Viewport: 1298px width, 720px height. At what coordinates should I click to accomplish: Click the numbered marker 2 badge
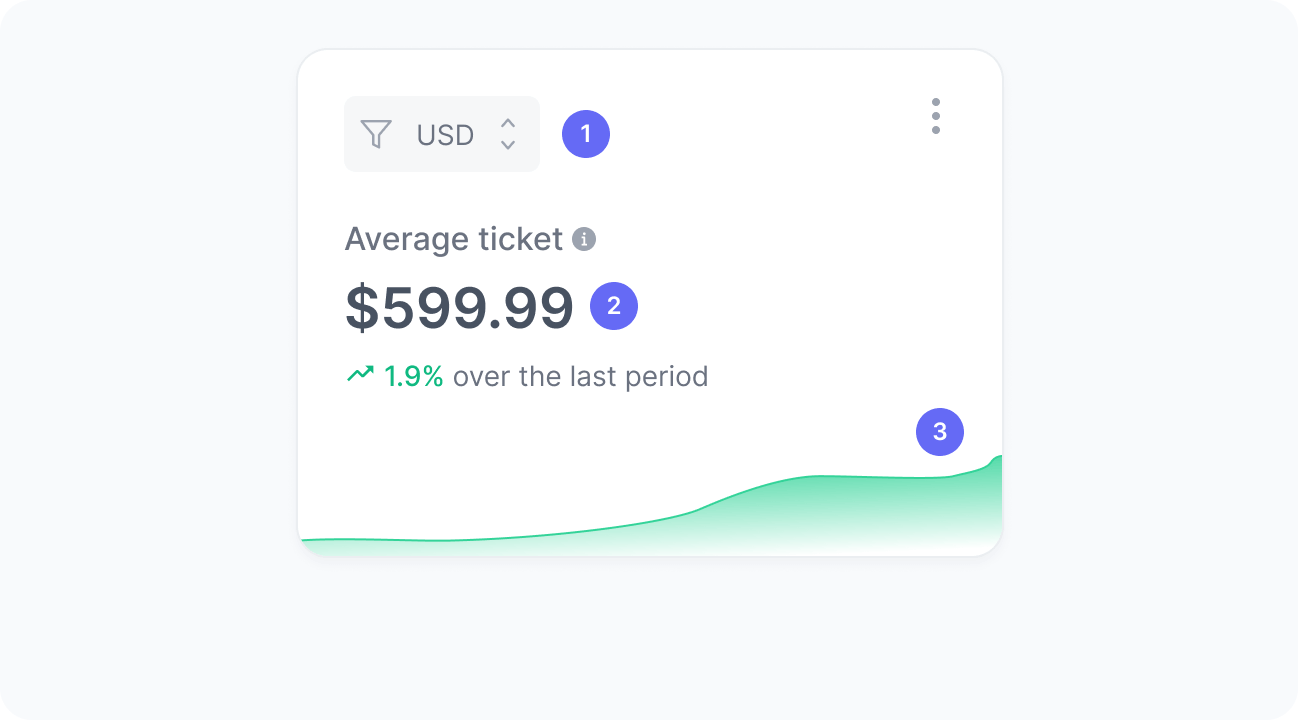pos(616,306)
